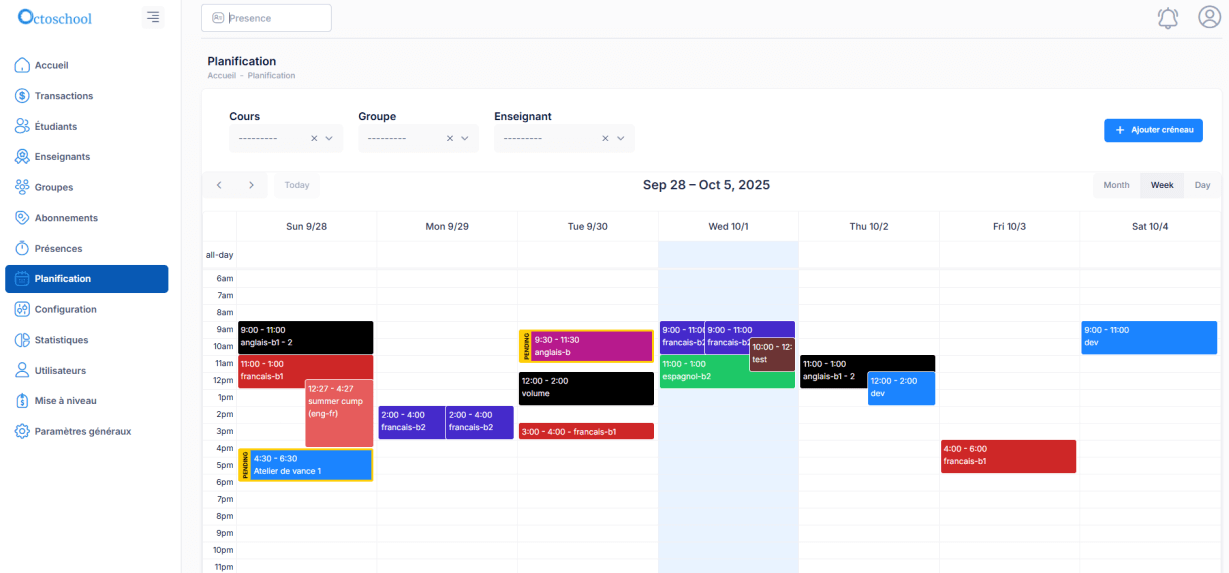This screenshot has width=1229, height=573.
Task: Go to Configuration in the sidebar
Action: pyautogui.click(x=65, y=309)
